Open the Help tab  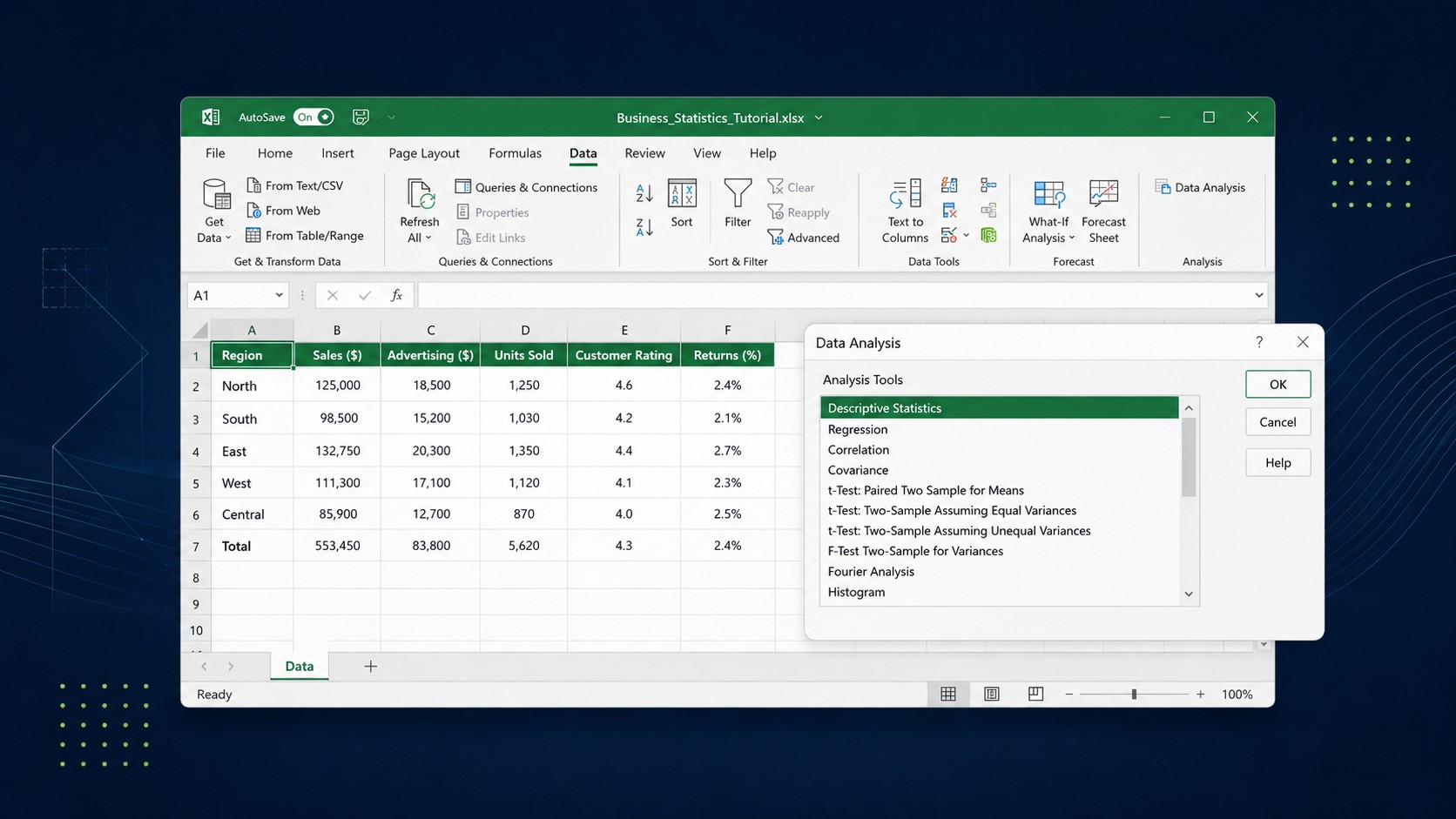click(x=763, y=153)
